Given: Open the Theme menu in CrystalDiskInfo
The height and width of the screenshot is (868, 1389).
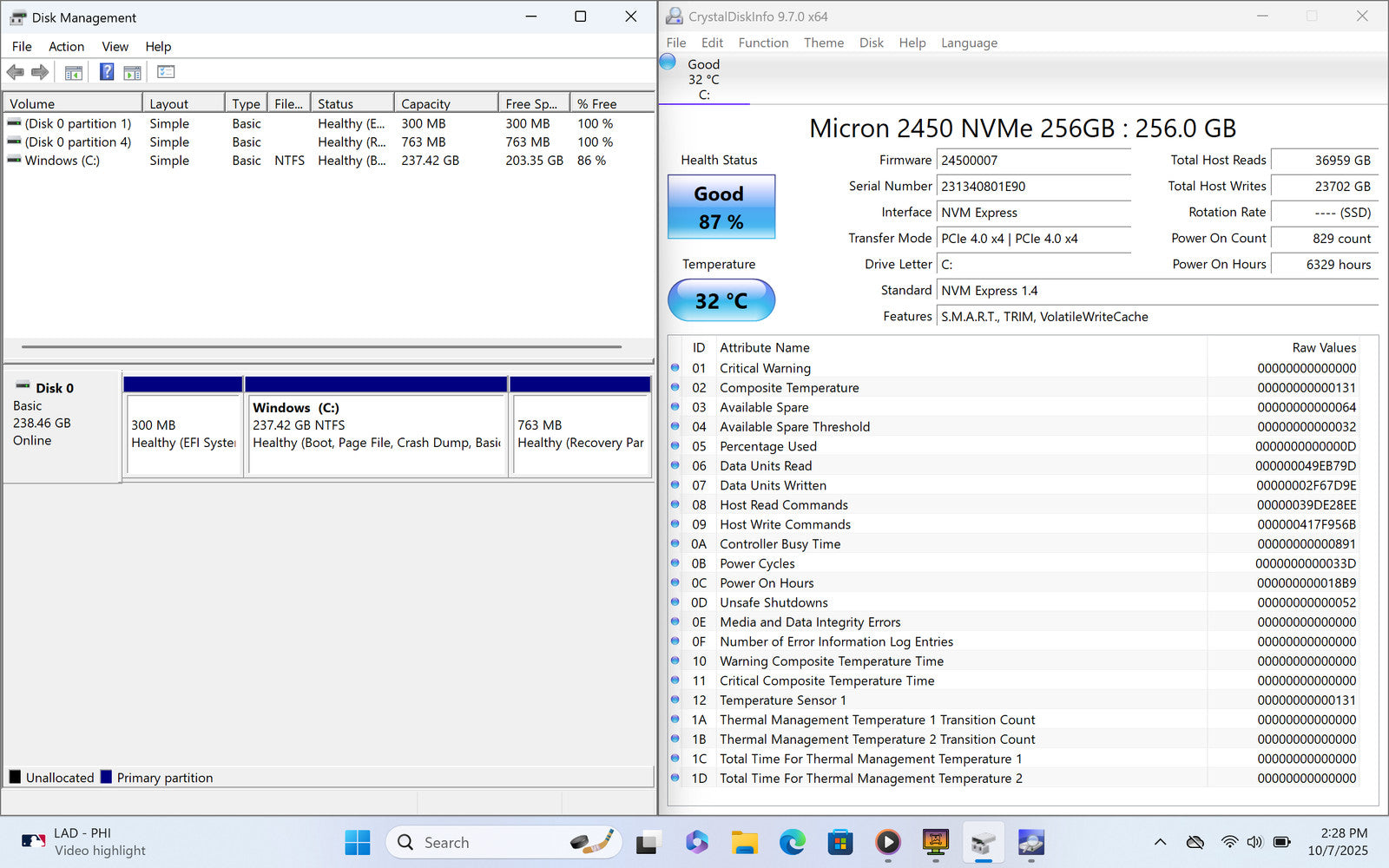Looking at the screenshot, I should pos(823,43).
